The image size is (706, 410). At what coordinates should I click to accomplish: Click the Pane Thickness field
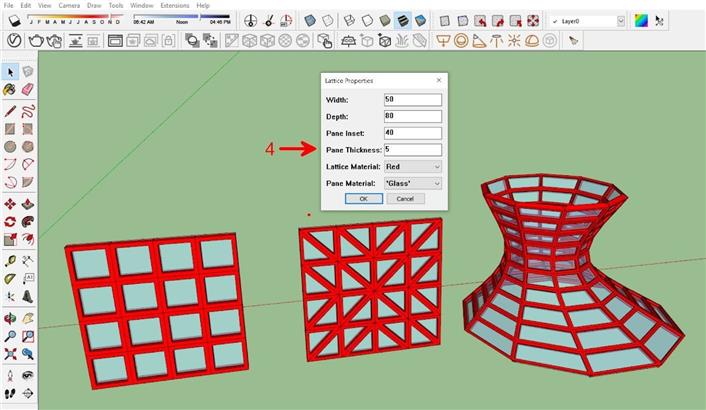click(413, 149)
